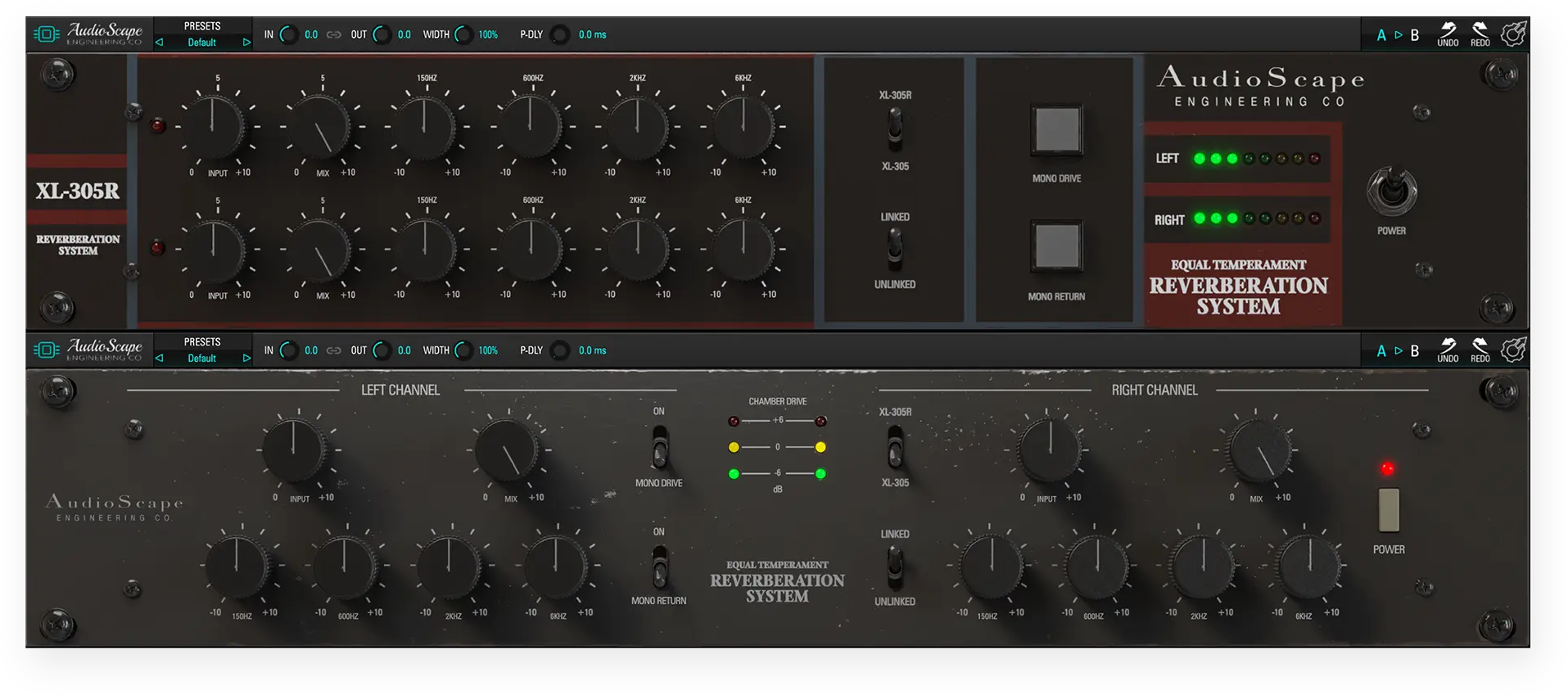Image resolution: width=1568 pixels, height=695 pixels.
Task: Flip the red plugin's POWER toggle switch
Action: pos(1391,192)
